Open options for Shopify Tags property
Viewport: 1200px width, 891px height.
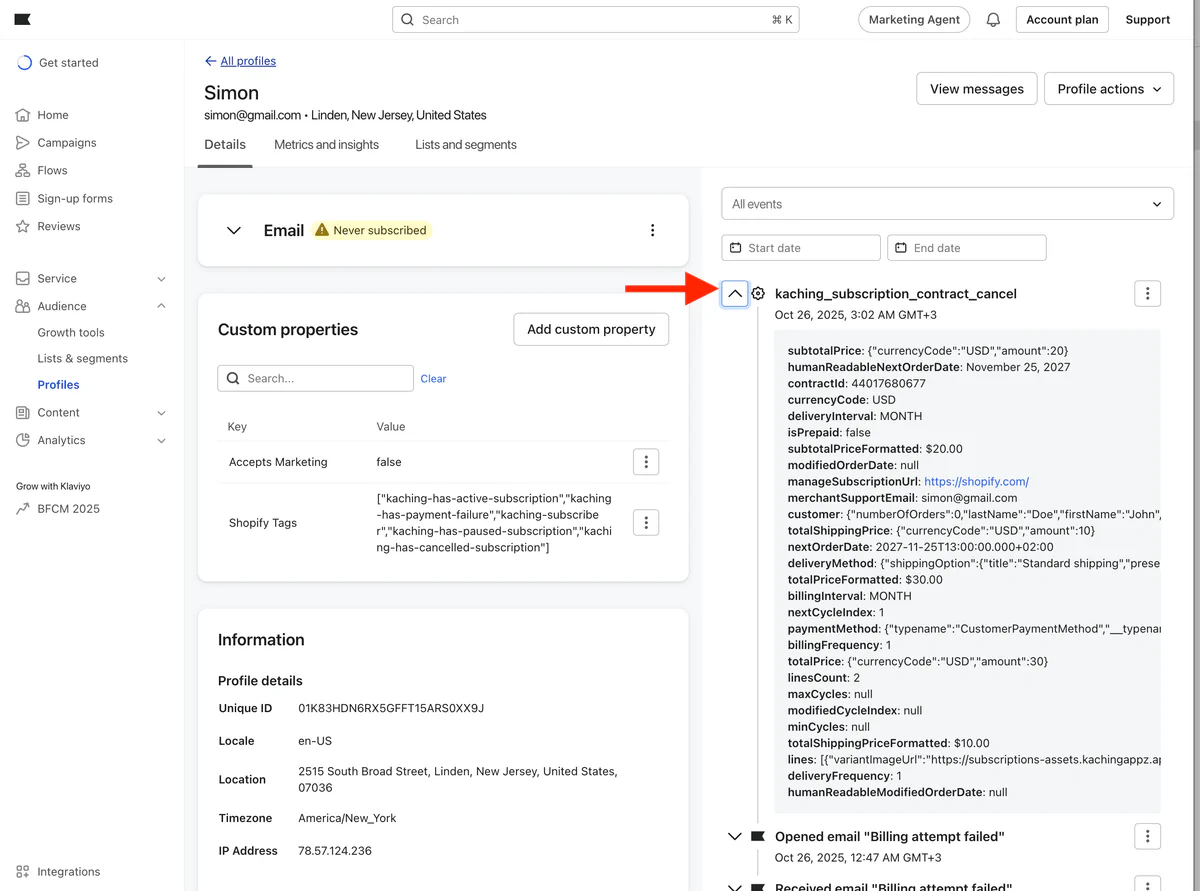[x=646, y=522]
